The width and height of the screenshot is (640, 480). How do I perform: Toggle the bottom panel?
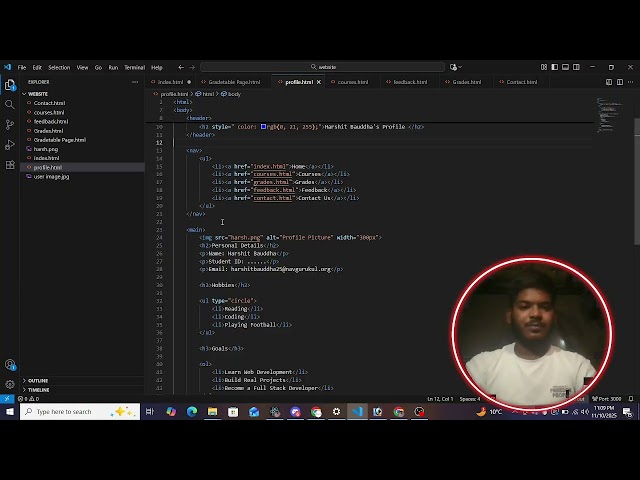[565, 67]
